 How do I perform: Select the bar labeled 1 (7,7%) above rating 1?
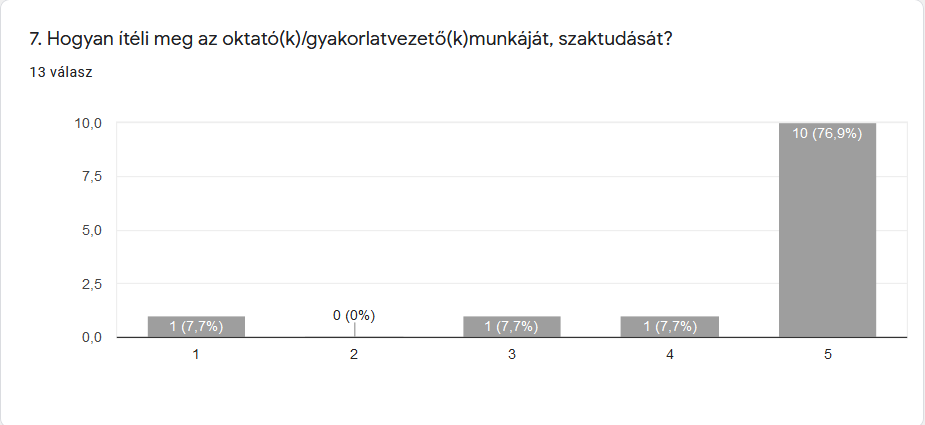196,326
